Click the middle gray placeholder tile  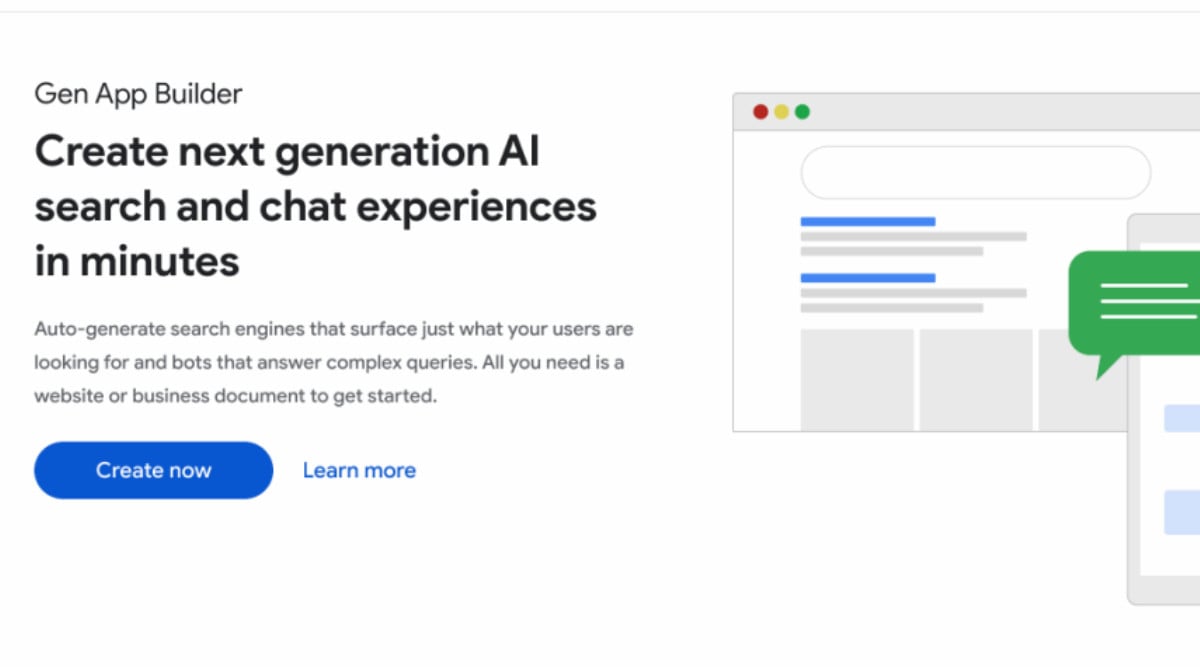(975, 378)
